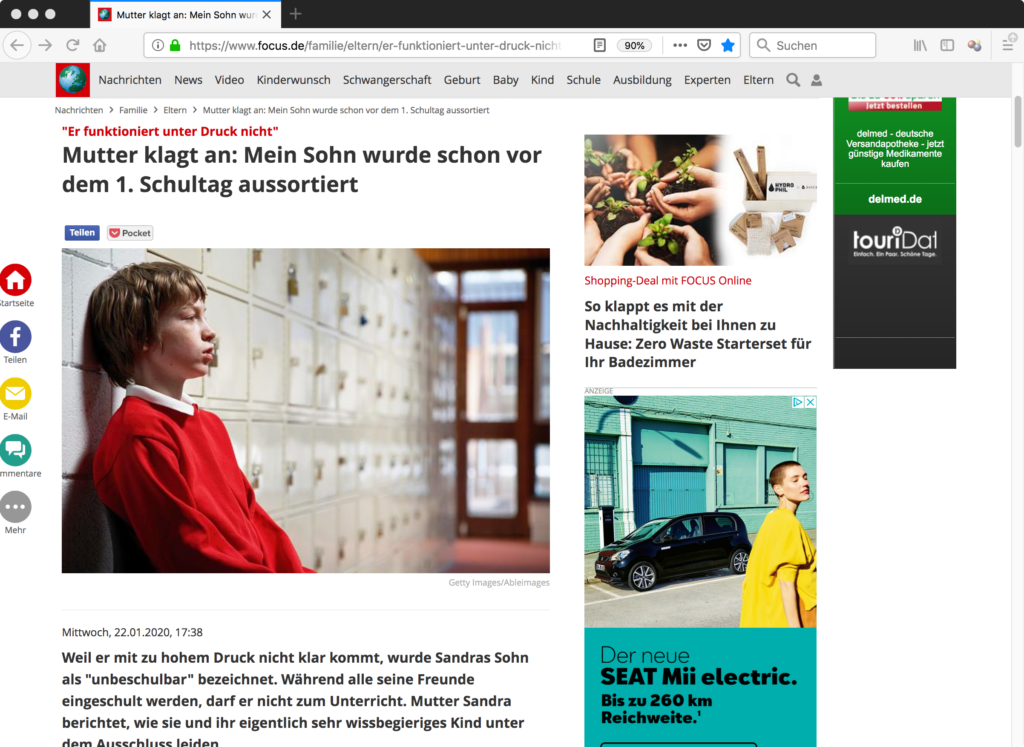This screenshot has height=747, width=1024.
Task: Click the red Startseite home icon
Action: click(x=15, y=280)
